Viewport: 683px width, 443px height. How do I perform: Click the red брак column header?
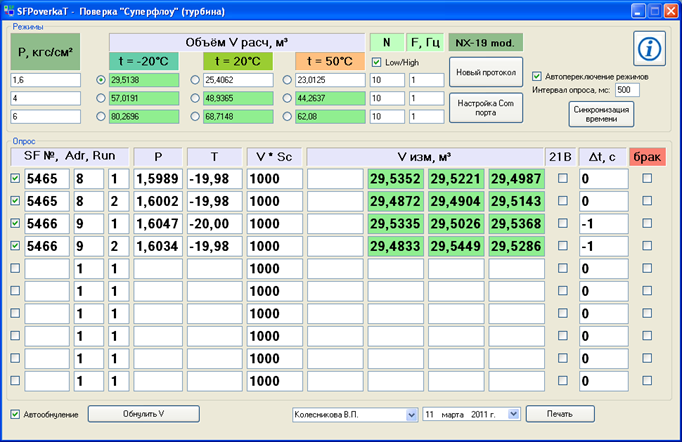[x=647, y=157]
